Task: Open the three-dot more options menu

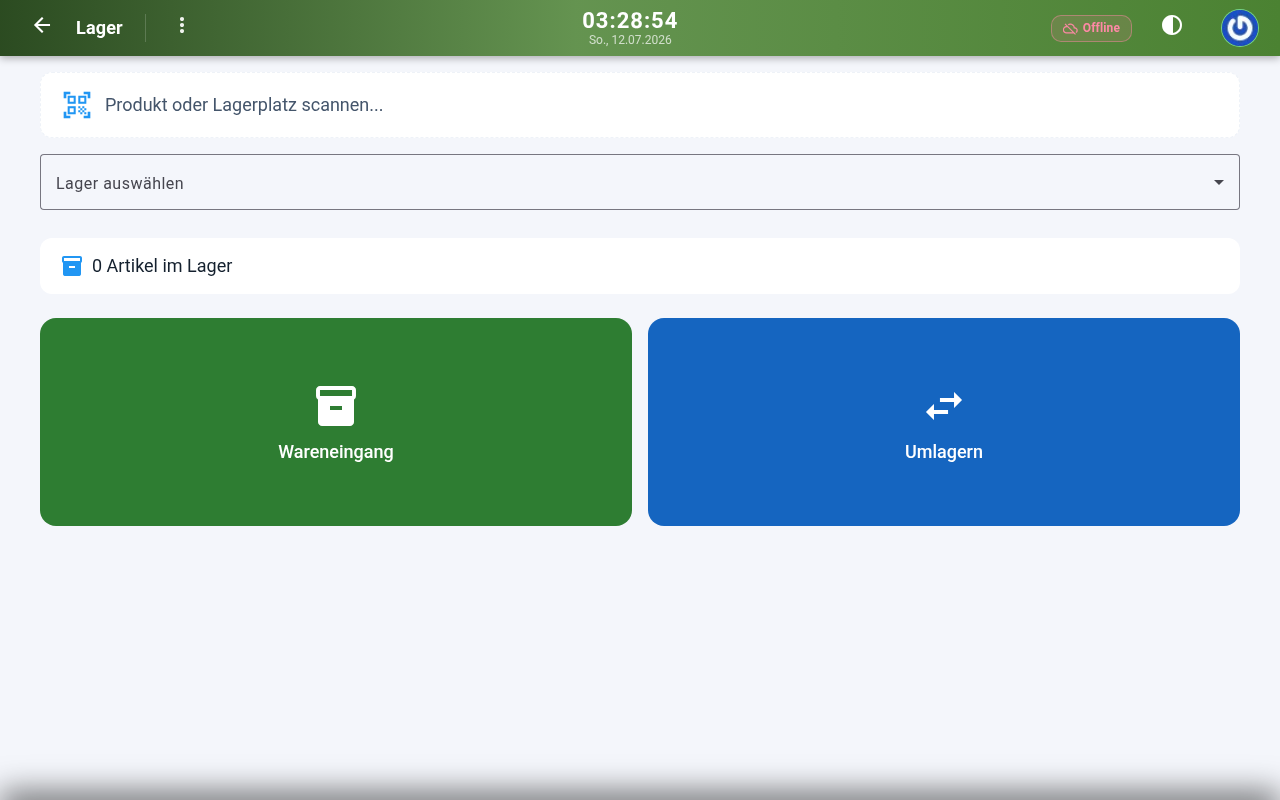Action: pos(182,25)
